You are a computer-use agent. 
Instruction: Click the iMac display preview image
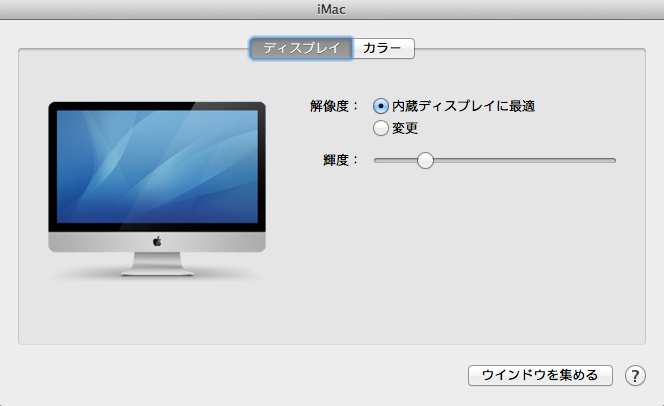tap(157, 189)
